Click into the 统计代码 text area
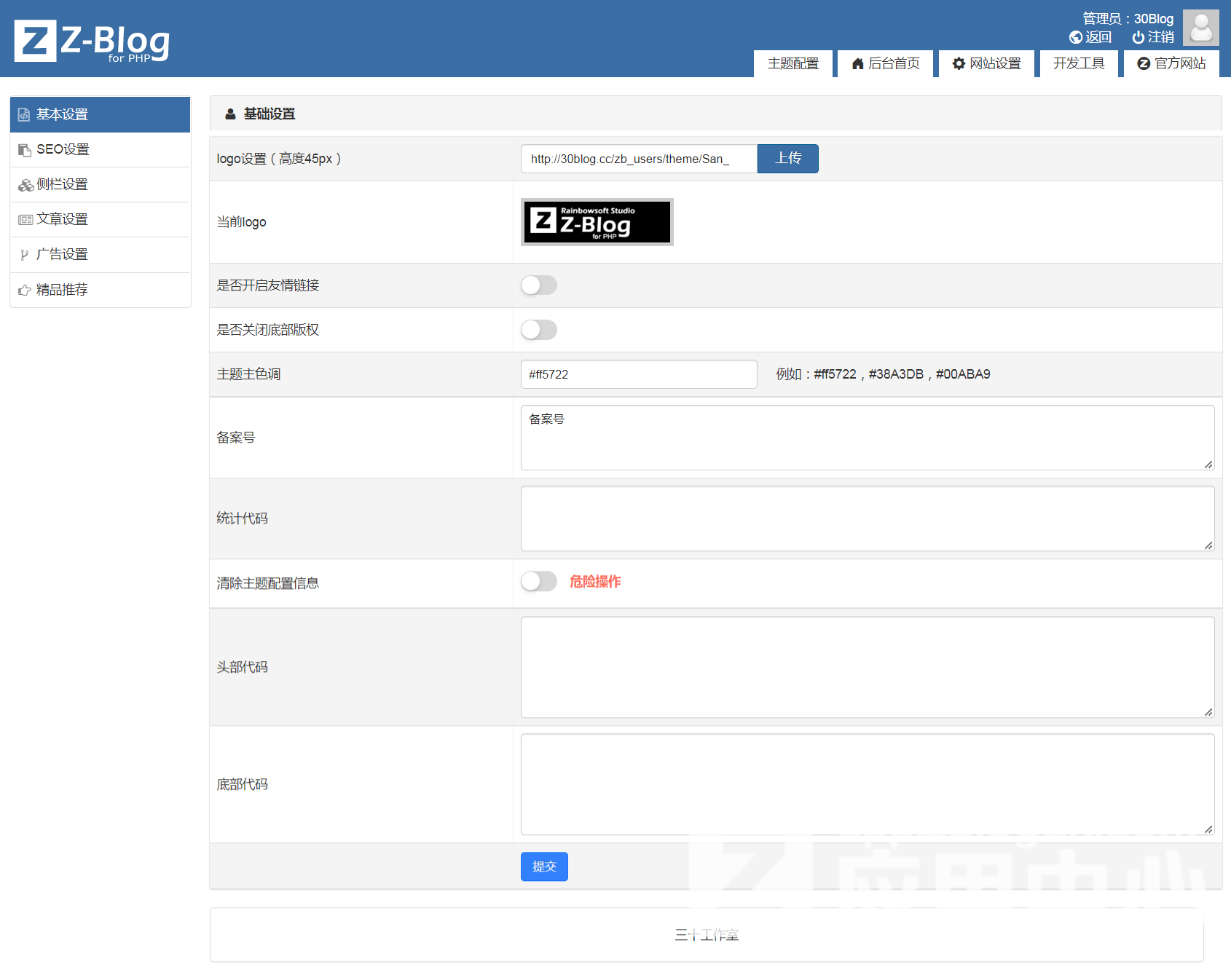Viewport: 1231px width, 980px height. pyautogui.click(x=867, y=518)
